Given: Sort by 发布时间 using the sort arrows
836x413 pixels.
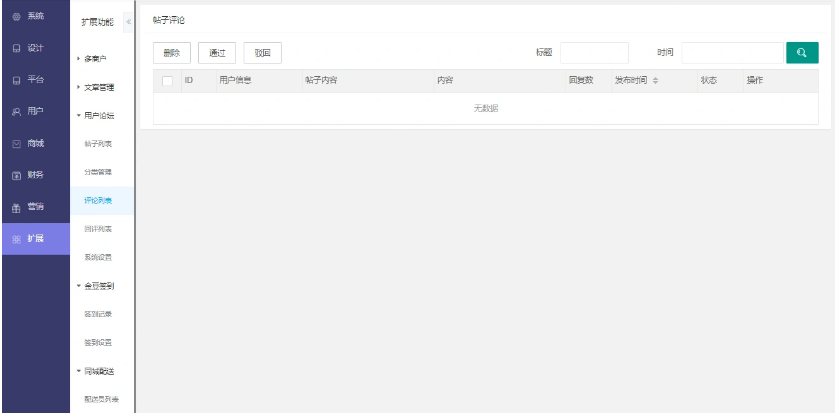Looking at the screenshot, I should point(655,80).
